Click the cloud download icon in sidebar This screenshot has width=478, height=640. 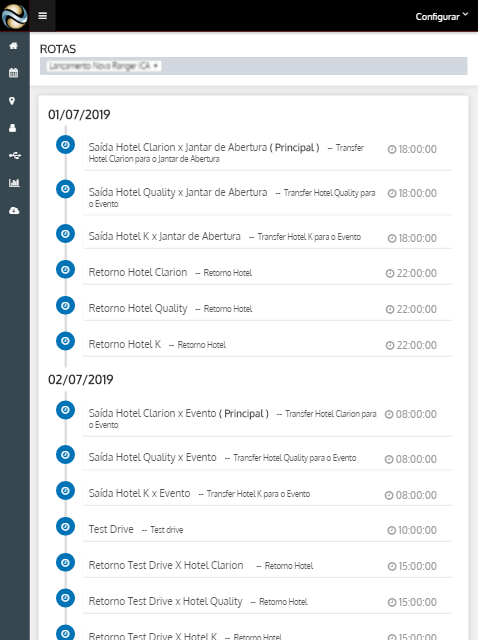pyautogui.click(x=14, y=210)
